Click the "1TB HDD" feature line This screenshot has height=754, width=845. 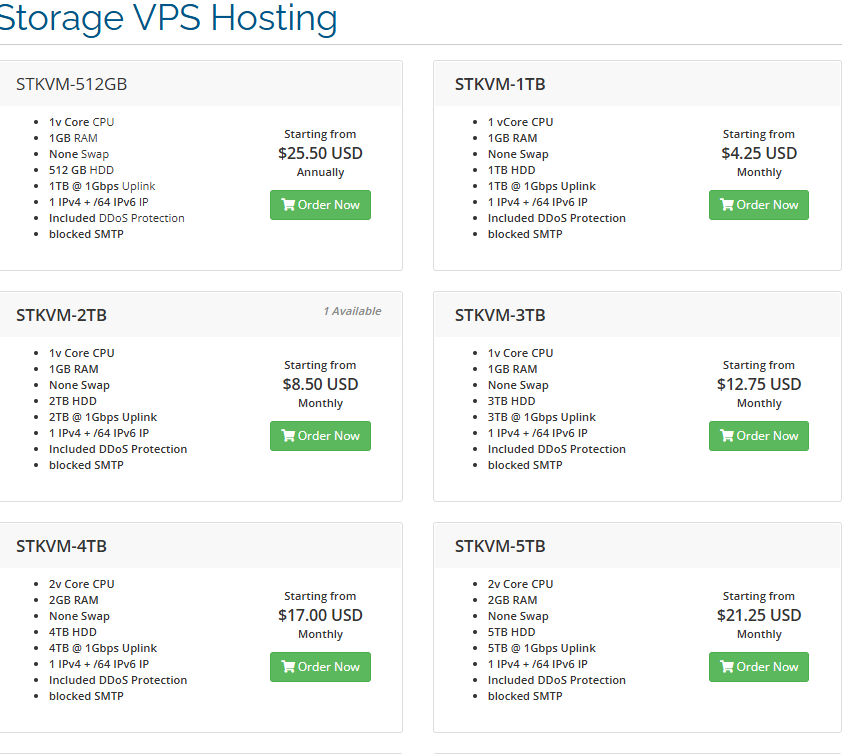[x=511, y=170]
